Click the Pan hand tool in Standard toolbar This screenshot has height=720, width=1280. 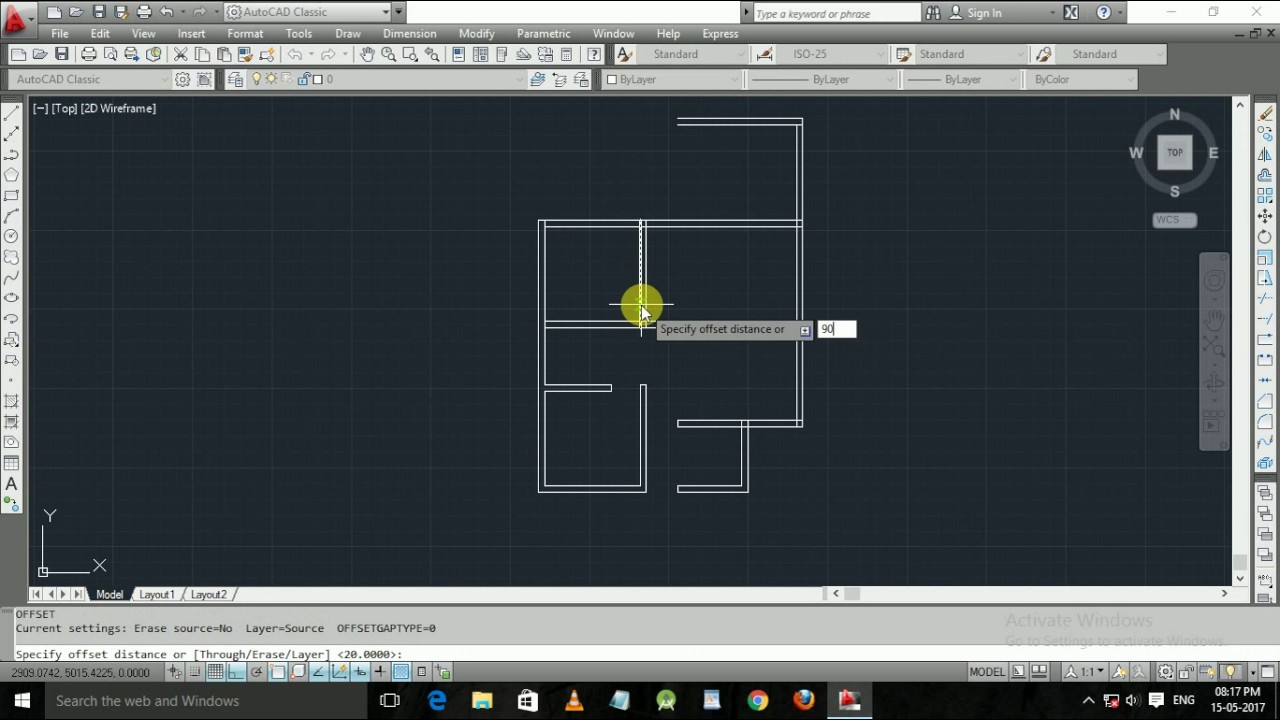click(x=367, y=54)
